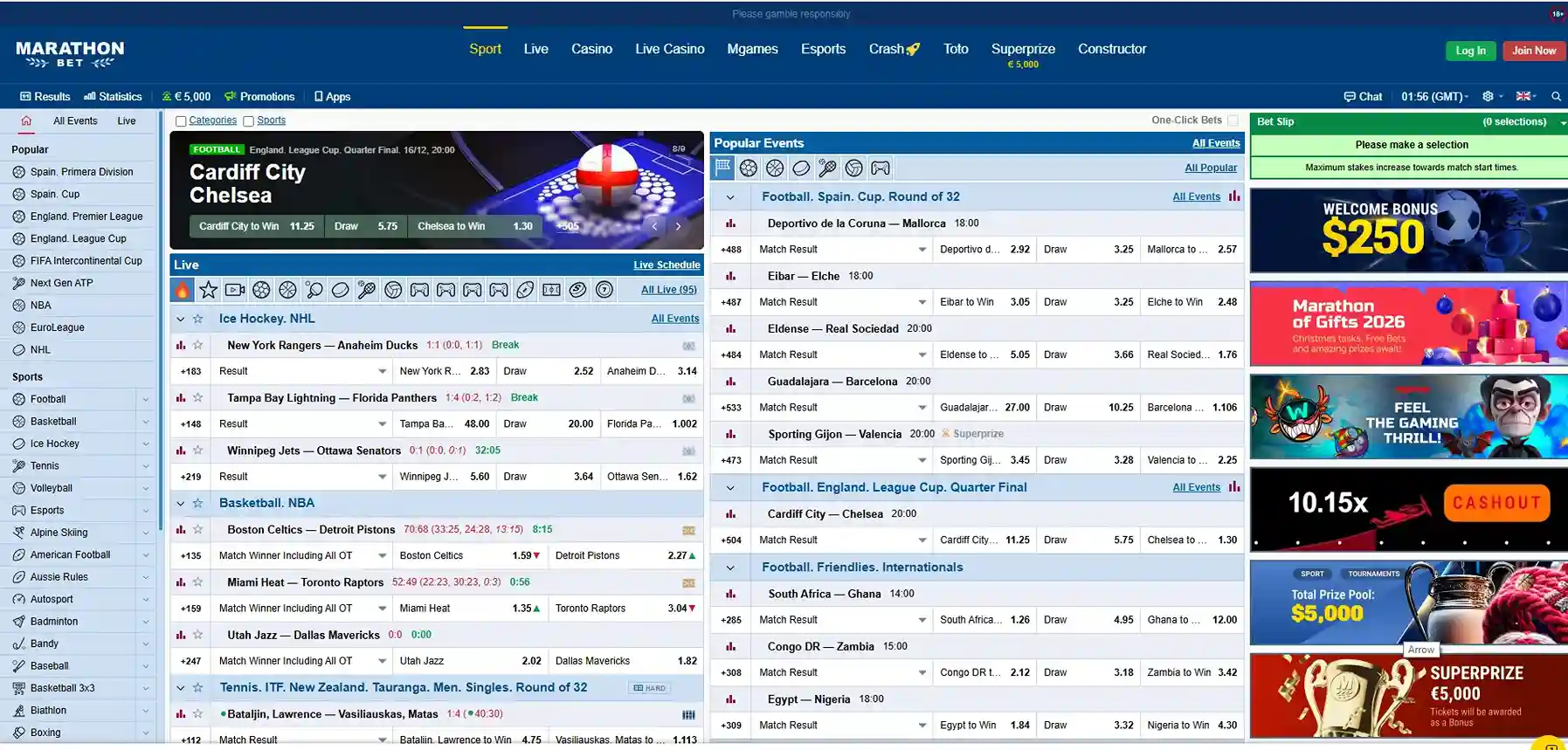Choose the ice hockey puck icon in Popular Events
This screenshot has height=750, width=1568.
(x=801, y=169)
